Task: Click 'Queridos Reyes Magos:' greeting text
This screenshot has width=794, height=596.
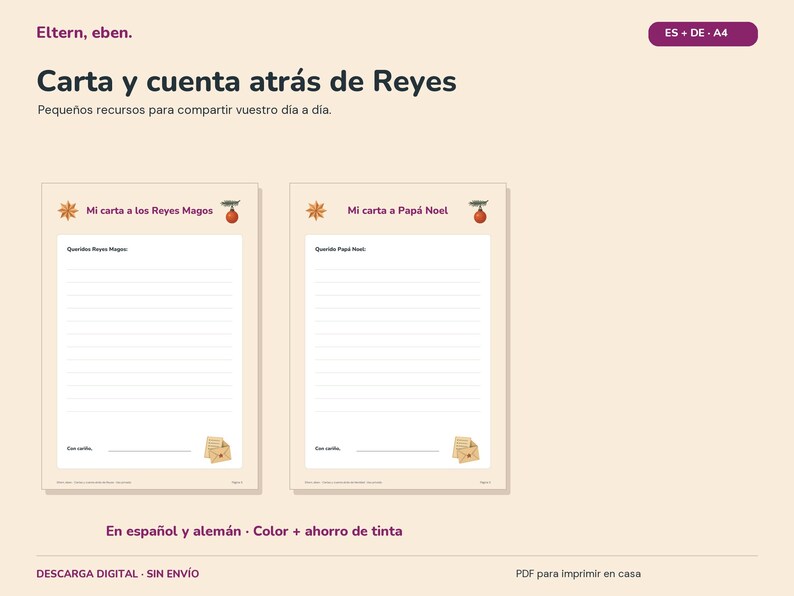Action: pyautogui.click(x=97, y=249)
